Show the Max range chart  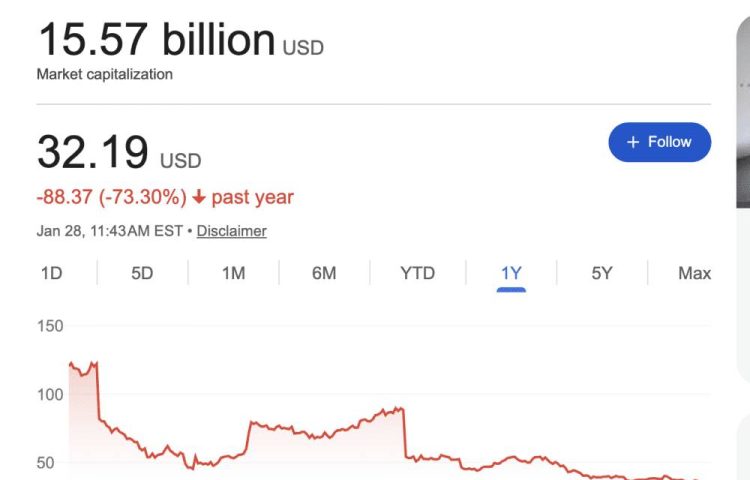[694, 273]
